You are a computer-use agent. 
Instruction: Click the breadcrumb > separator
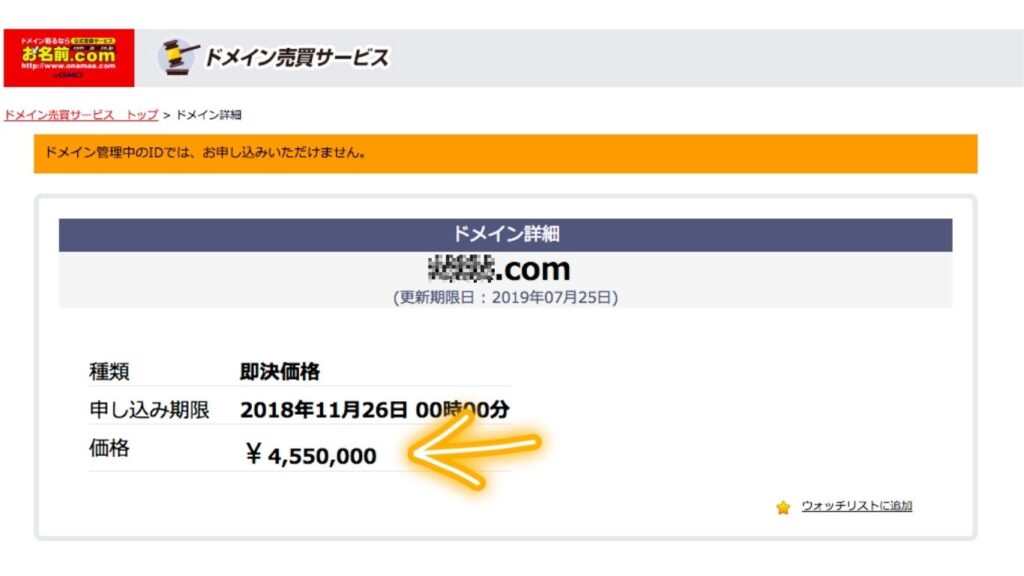pos(167,116)
